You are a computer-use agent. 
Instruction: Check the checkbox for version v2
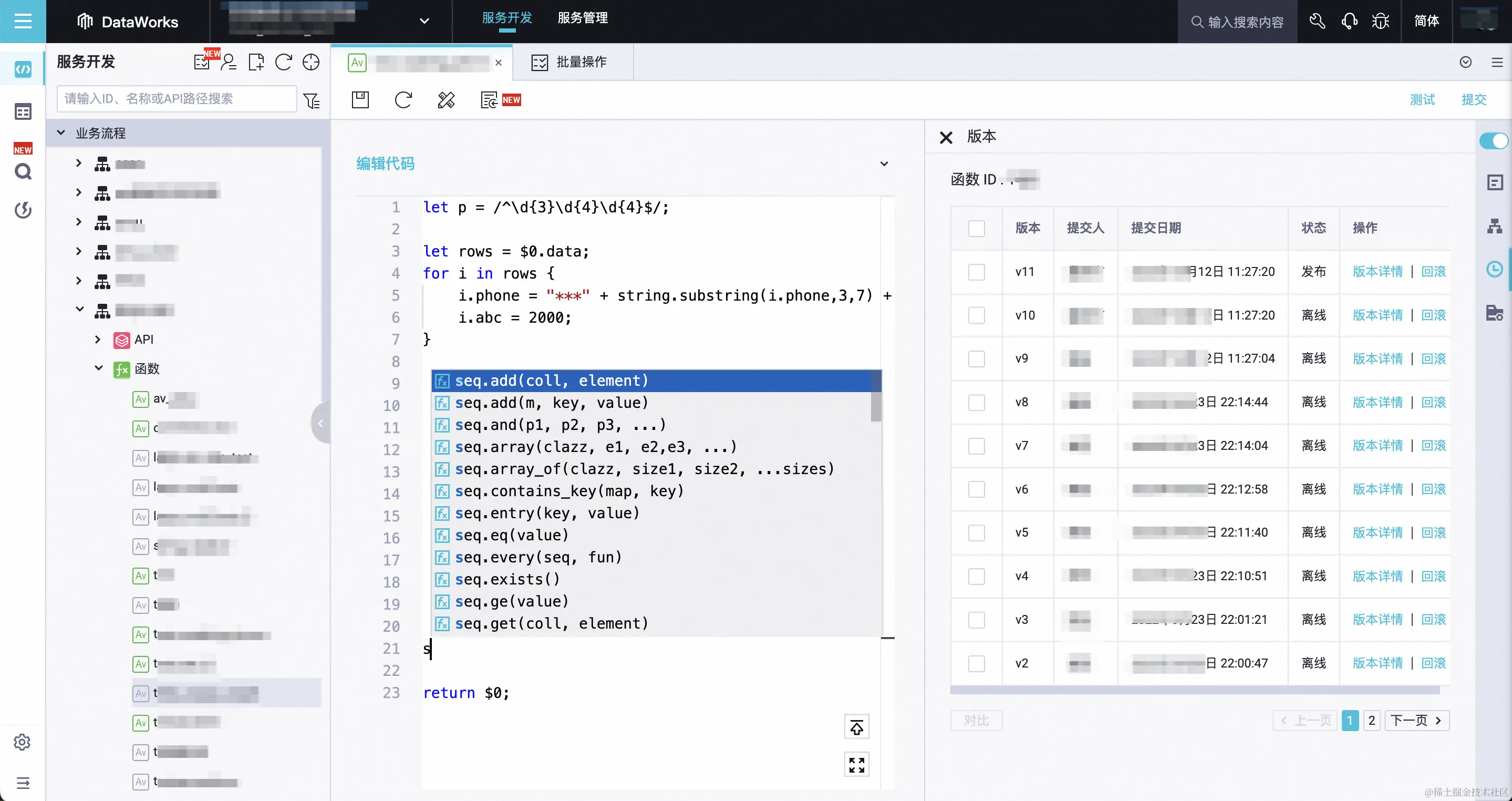(977, 664)
